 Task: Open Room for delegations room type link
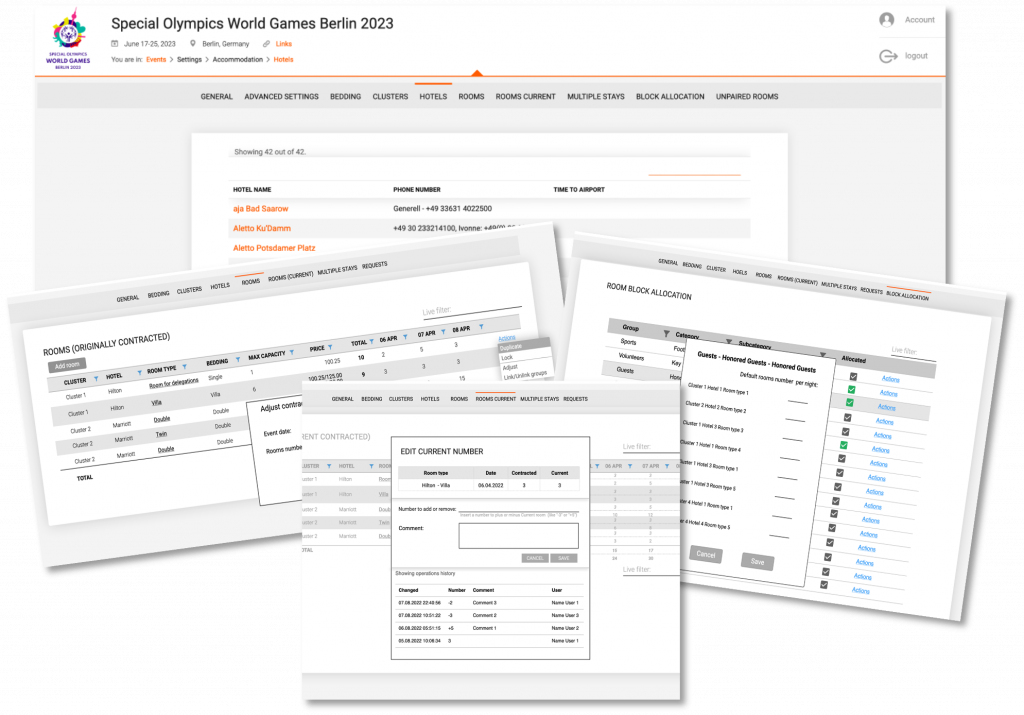click(174, 383)
